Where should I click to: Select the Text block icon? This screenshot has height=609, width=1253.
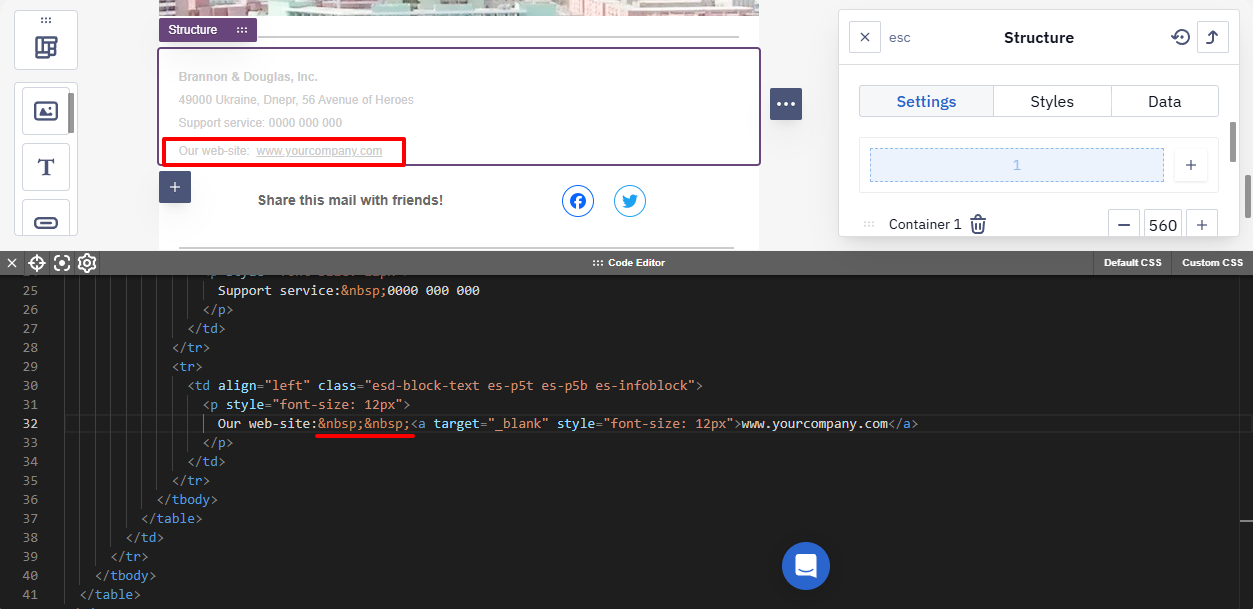(46, 167)
